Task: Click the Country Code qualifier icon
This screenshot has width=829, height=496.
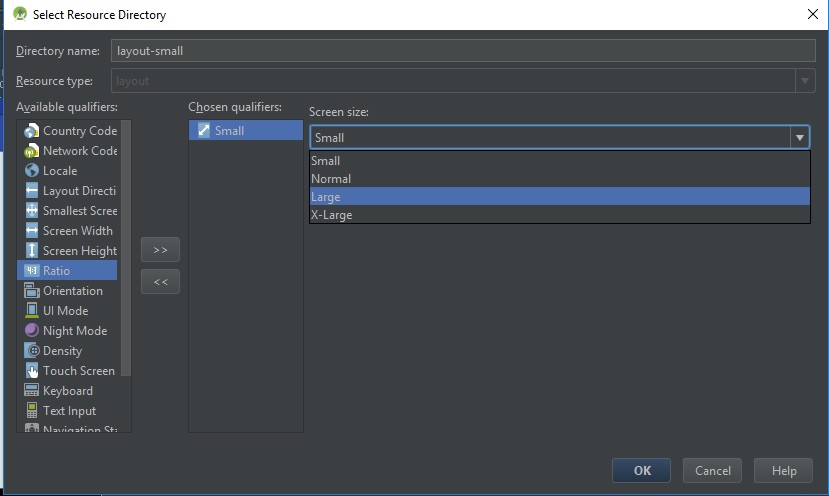Action: pyautogui.click(x=31, y=131)
